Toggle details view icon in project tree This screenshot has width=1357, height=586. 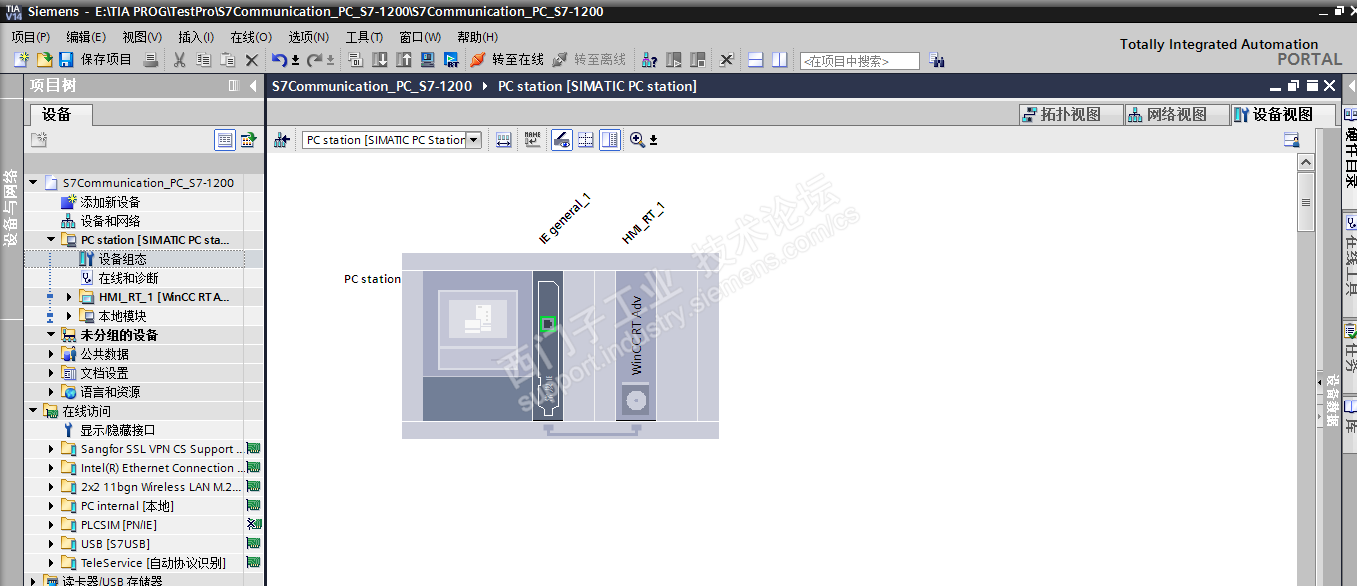pos(225,140)
